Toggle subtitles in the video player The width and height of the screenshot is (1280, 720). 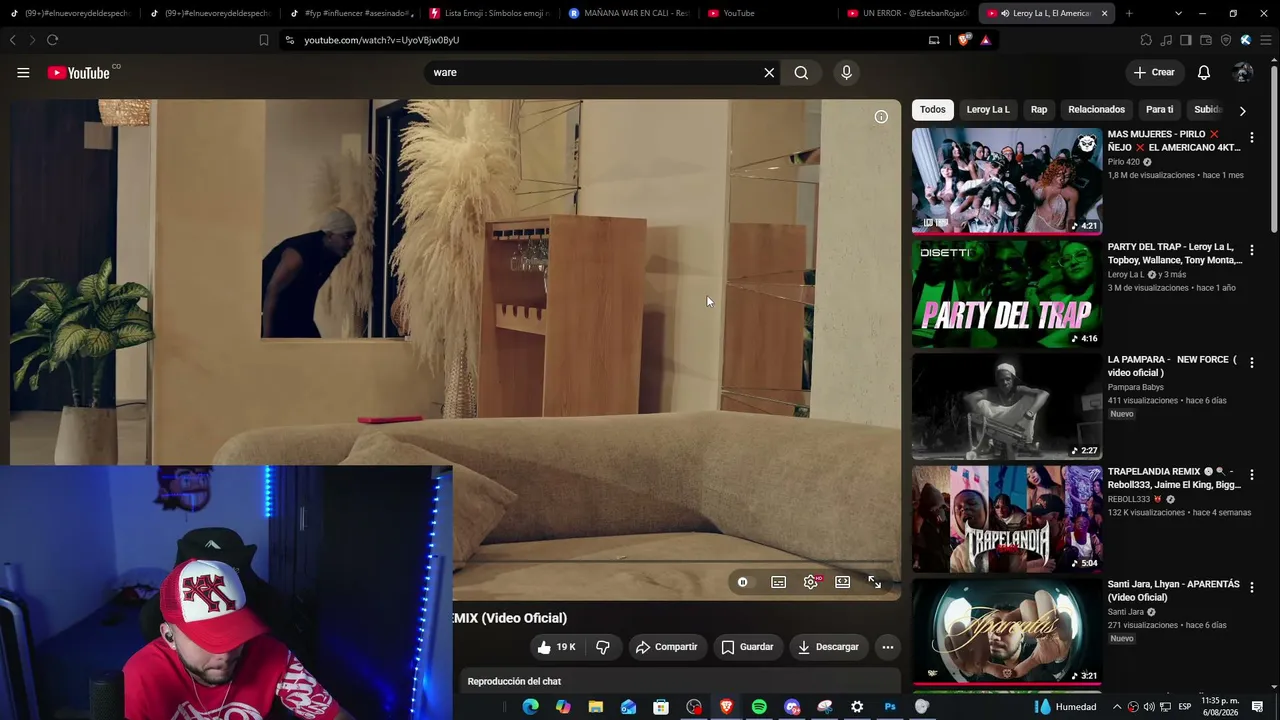pos(778,582)
